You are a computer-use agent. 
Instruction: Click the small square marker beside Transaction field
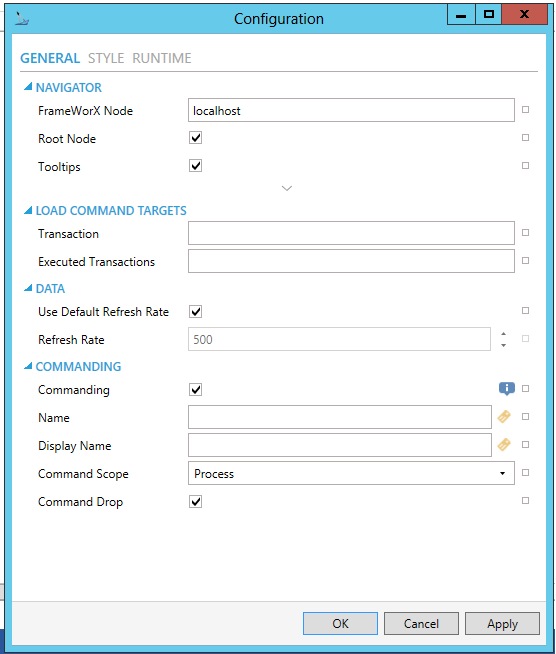pos(526,233)
